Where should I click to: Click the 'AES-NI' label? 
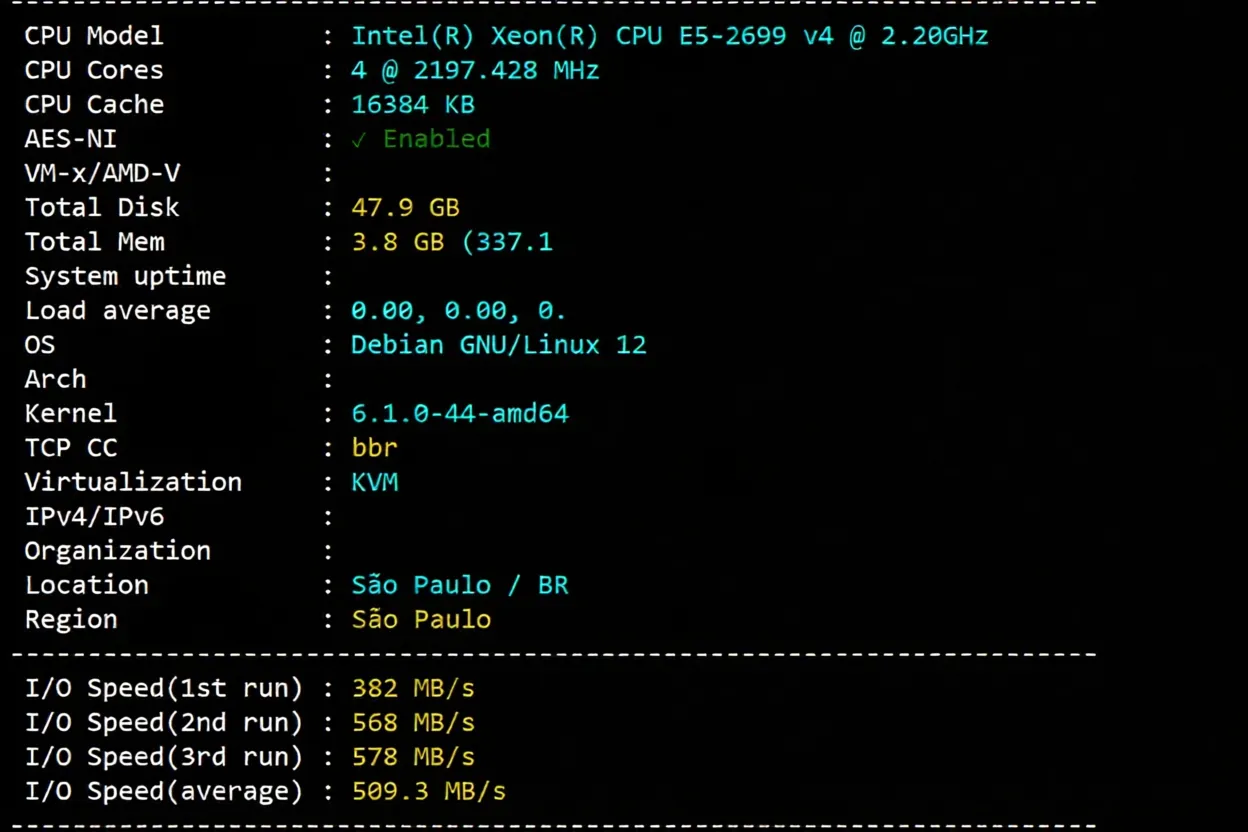pos(71,139)
